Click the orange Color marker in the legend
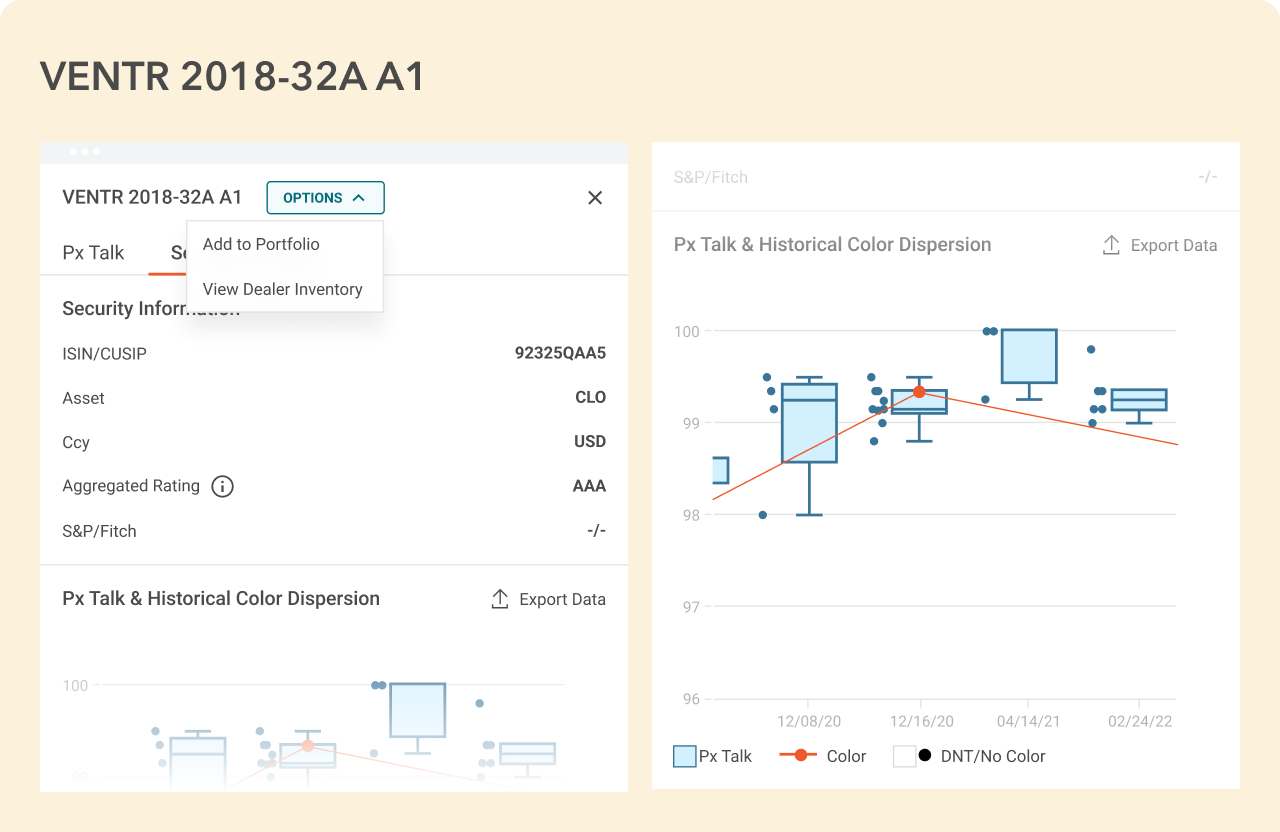Viewport: 1280px width, 832px height. tap(800, 756)
